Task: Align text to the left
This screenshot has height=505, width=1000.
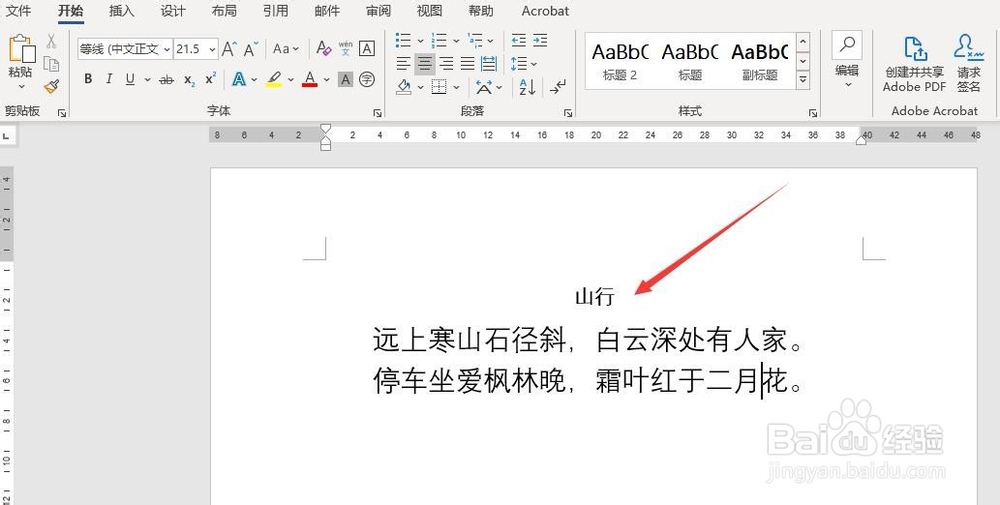Action: [403, 63]
